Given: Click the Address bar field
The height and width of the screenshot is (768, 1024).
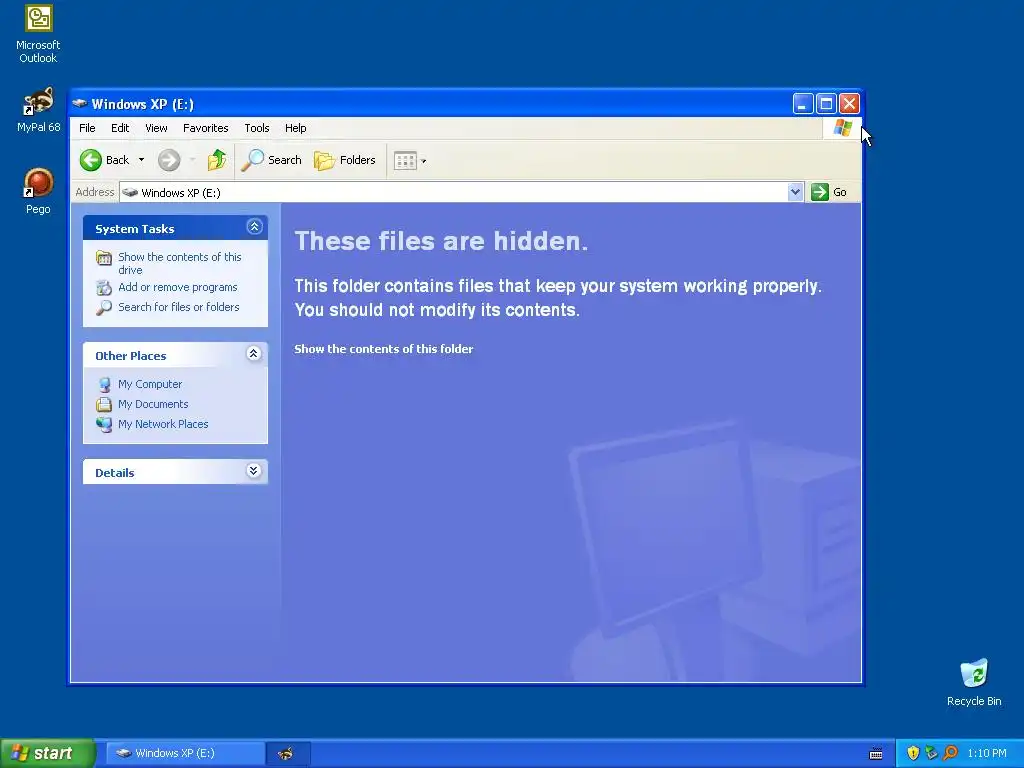Looking at the screenshot, I should (x=454, y=192).
